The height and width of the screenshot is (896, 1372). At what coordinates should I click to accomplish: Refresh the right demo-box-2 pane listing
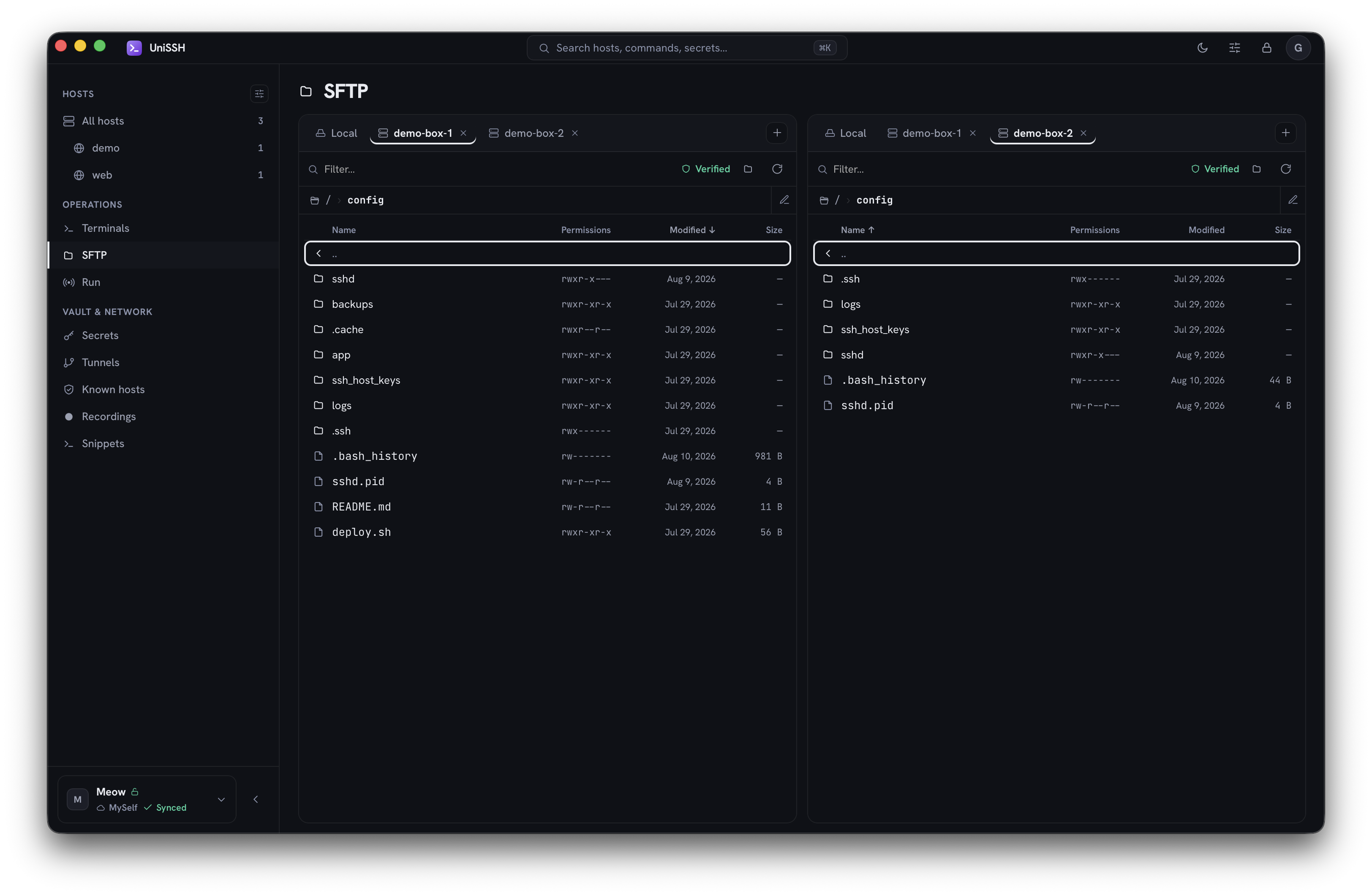click(1285, 169)
